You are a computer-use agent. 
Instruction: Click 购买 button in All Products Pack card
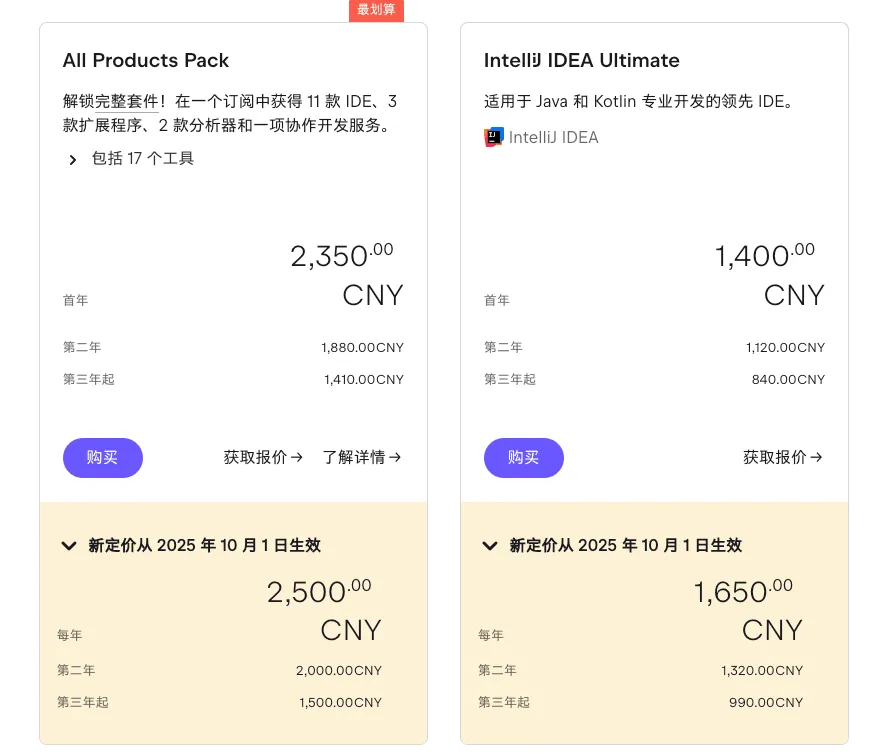pyautogui.click(x=102, y=458)
